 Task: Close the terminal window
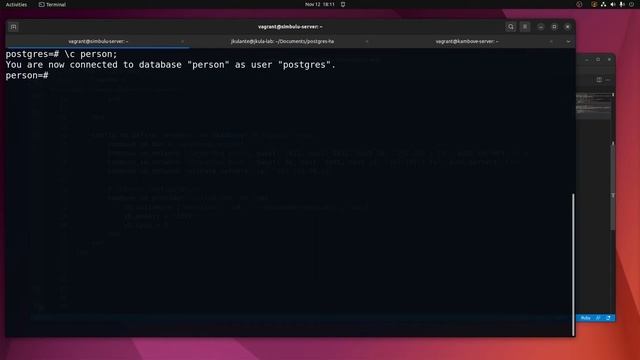[x=567, y=27]
